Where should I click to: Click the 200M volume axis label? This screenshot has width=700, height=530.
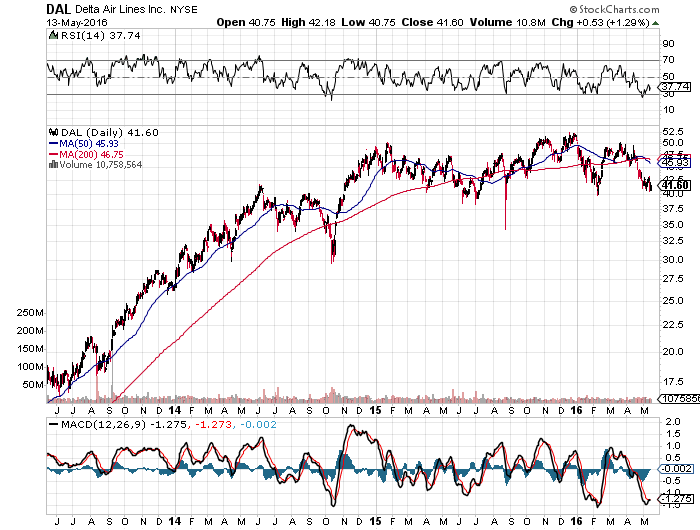(30, 330)
